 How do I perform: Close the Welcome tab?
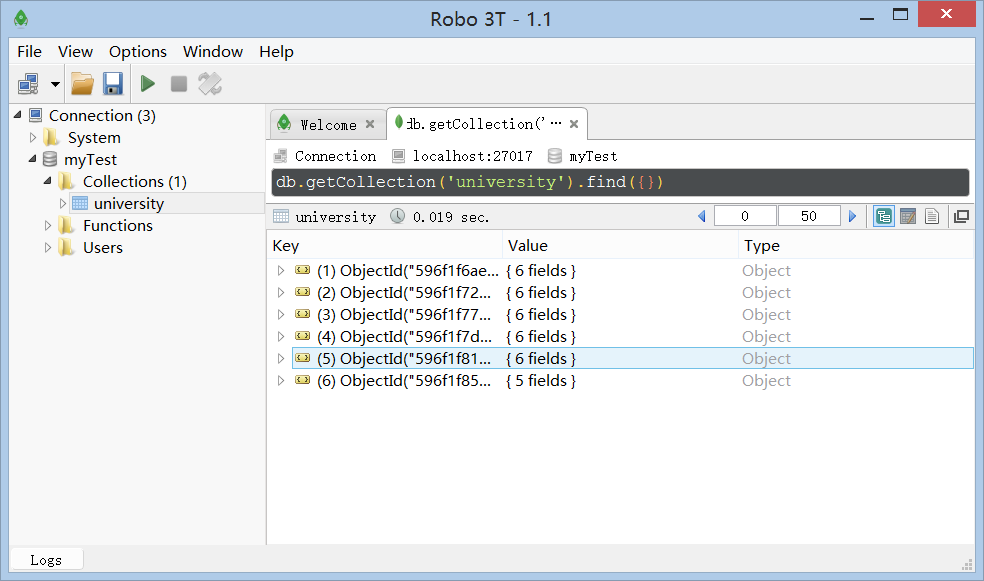click(370, 124)
